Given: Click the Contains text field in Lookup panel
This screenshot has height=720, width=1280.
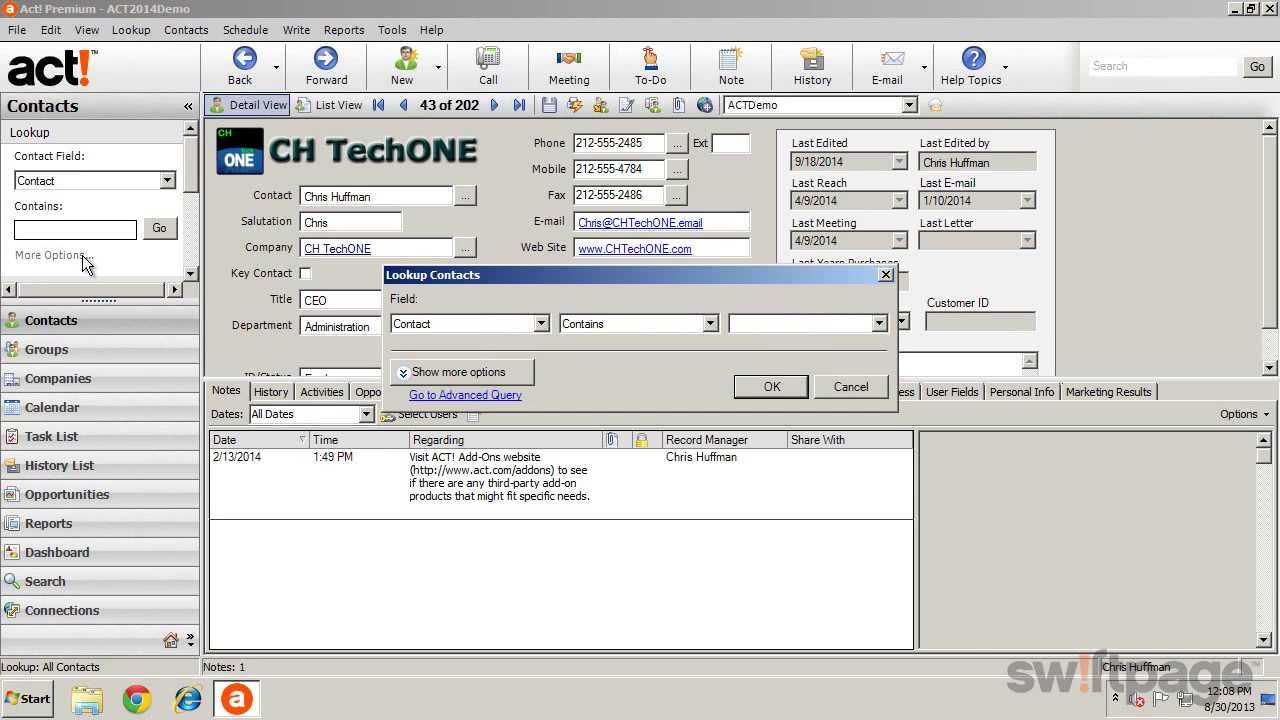Looking at the screenshot, I should [75, 230].
